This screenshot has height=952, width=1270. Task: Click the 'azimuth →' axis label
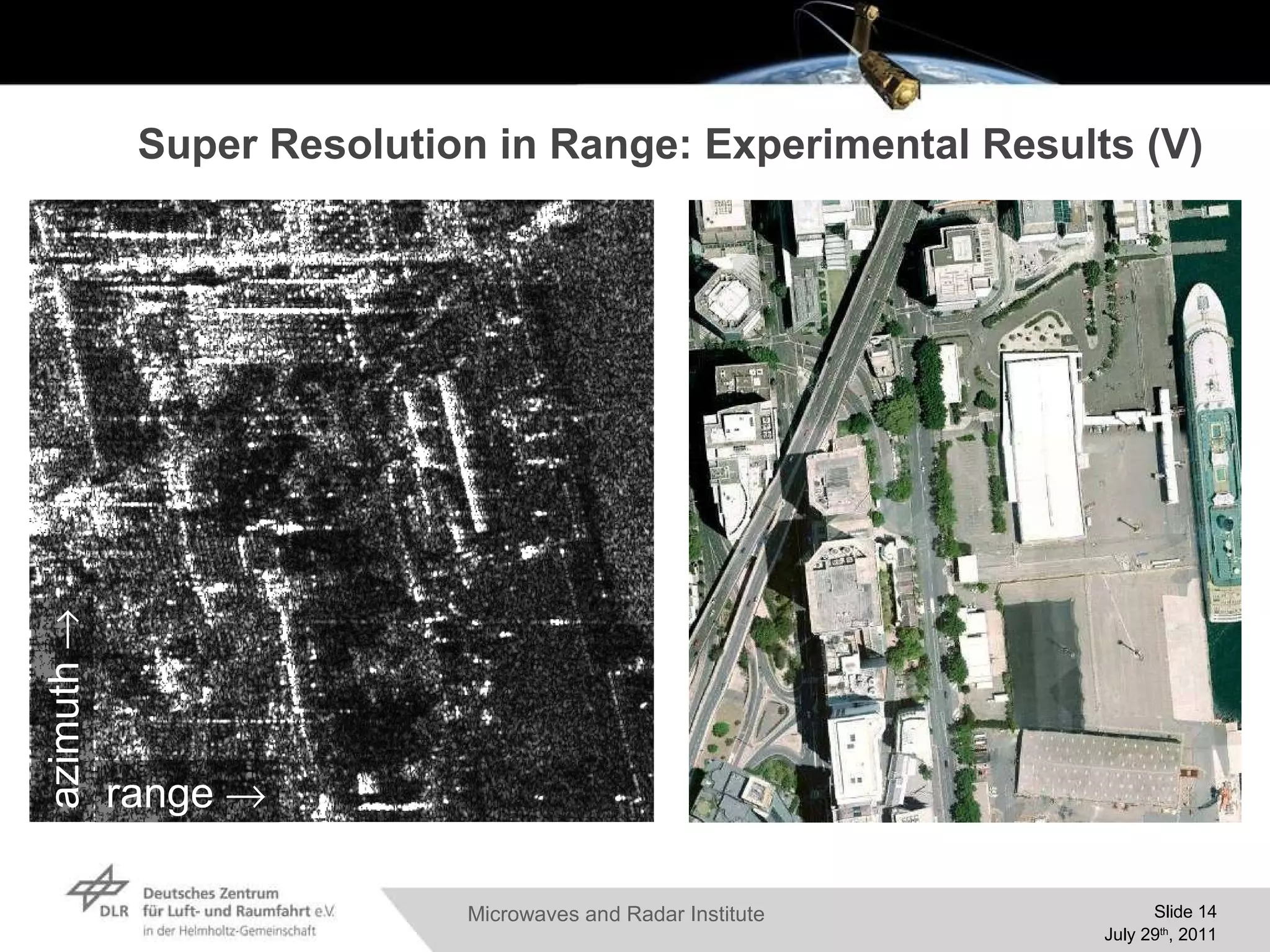64,709
